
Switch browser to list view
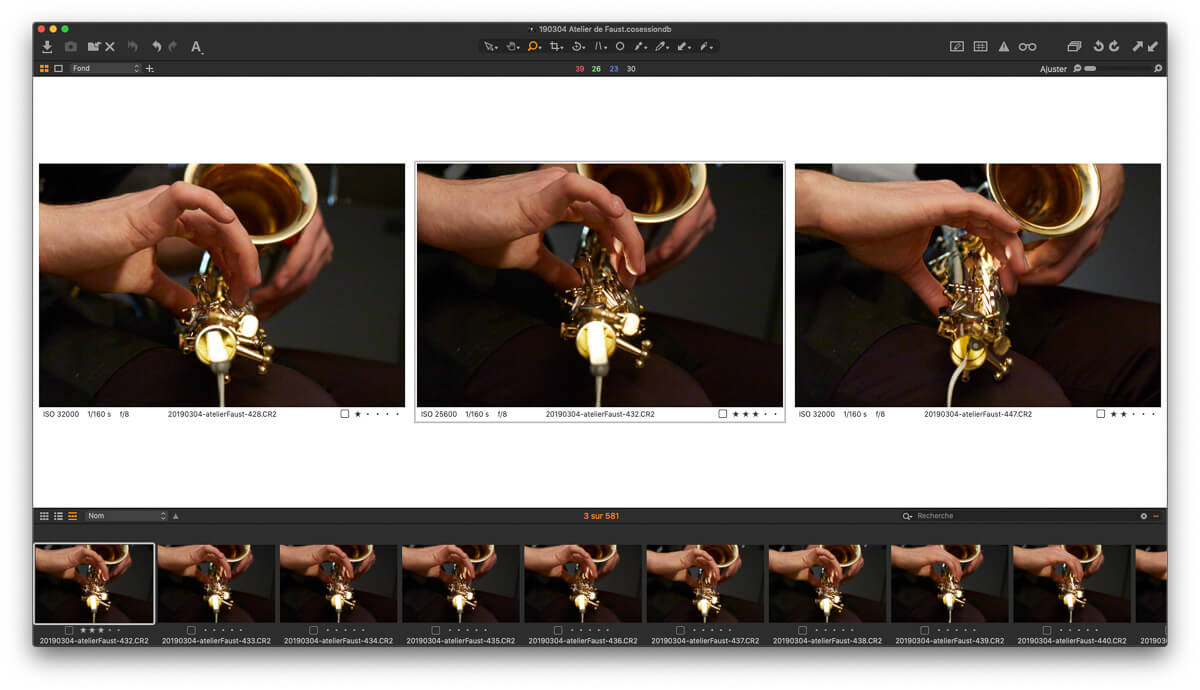58,516
